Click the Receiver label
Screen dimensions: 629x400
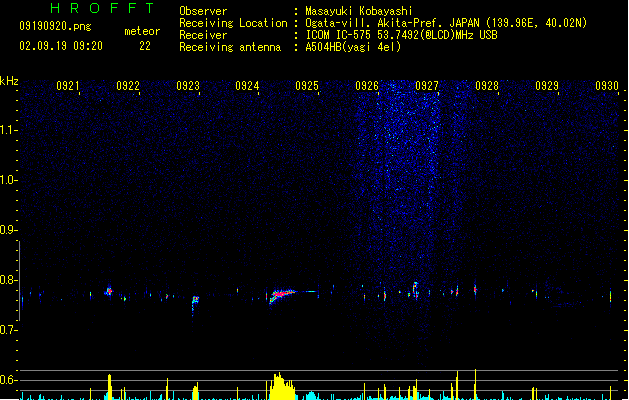[203, 35]
